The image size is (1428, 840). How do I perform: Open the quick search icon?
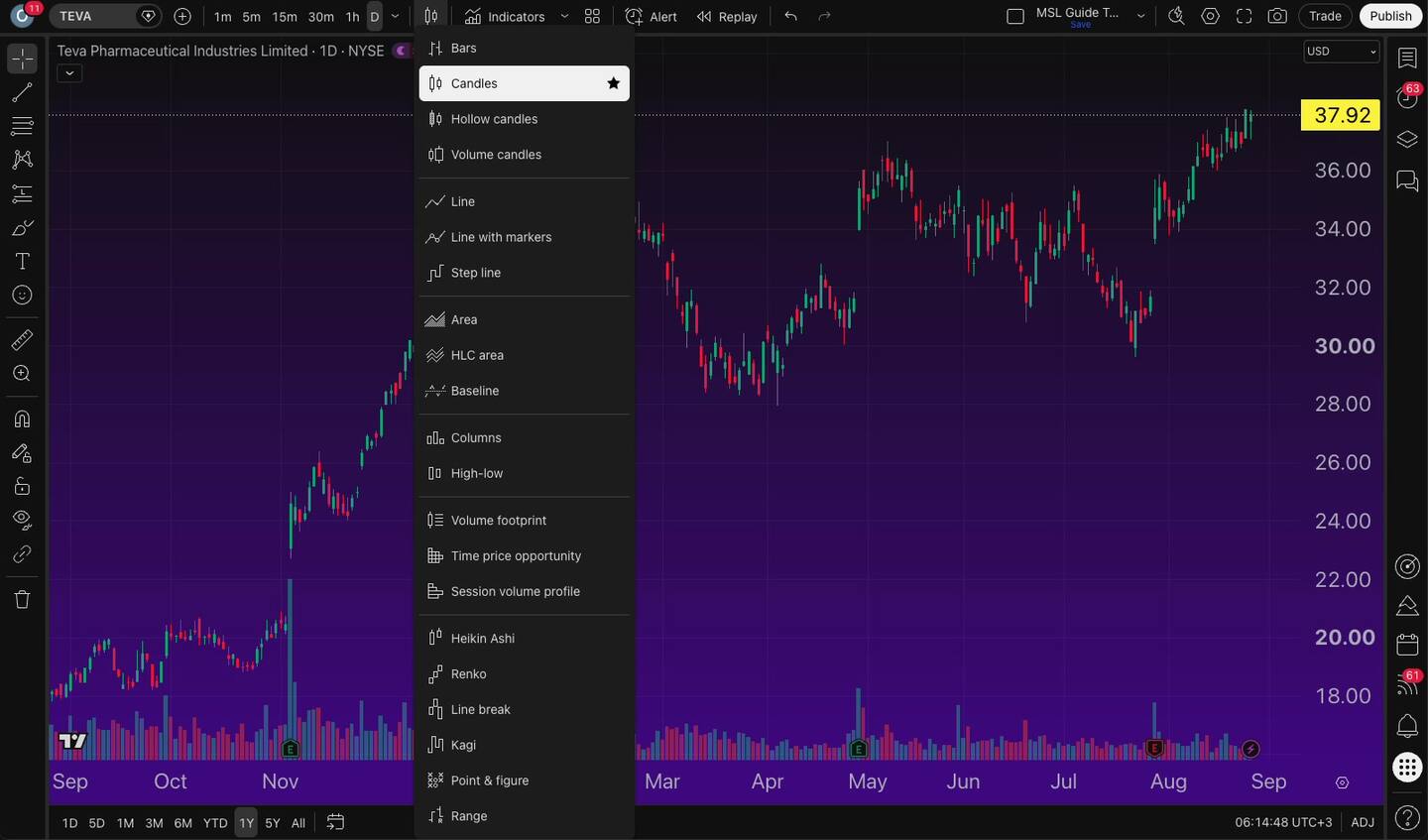click(1176, 16)
